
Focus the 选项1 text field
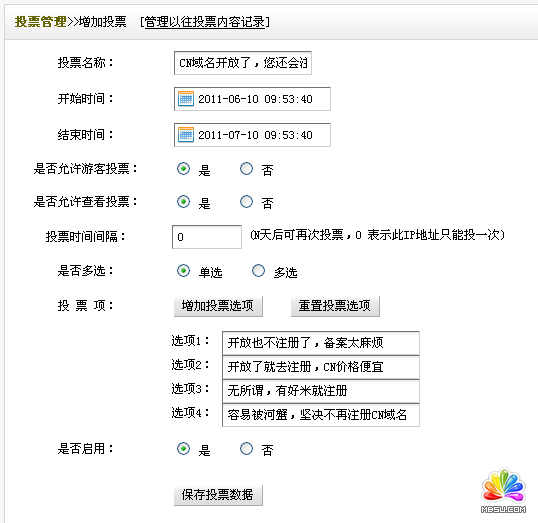click(x=321, y=343)
